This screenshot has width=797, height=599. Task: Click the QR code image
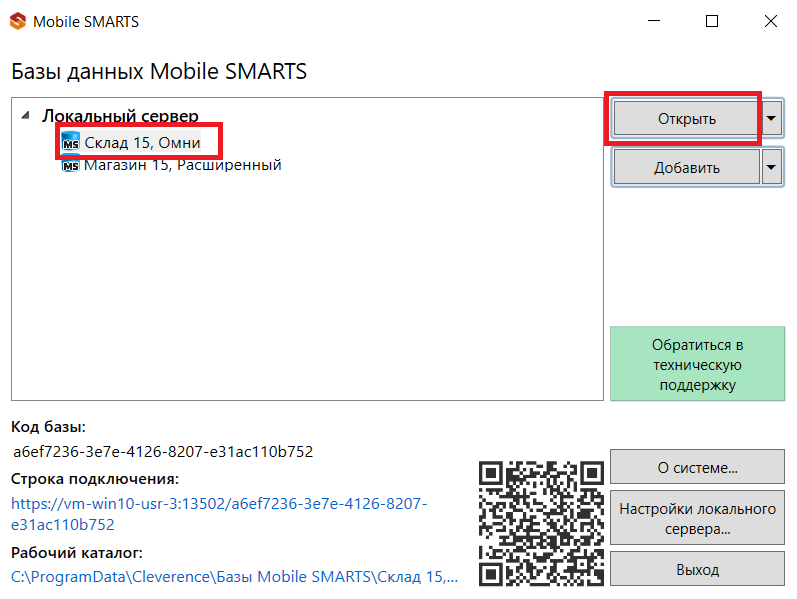coord(541,523)
